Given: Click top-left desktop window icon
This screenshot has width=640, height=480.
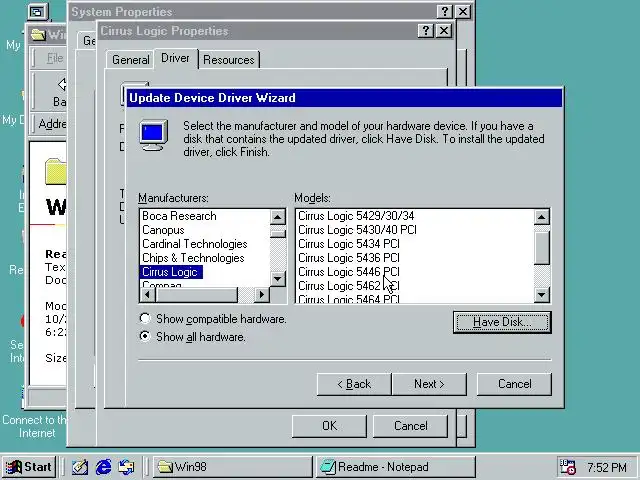Looking at the screenshot, I should (x=38, y=12).
